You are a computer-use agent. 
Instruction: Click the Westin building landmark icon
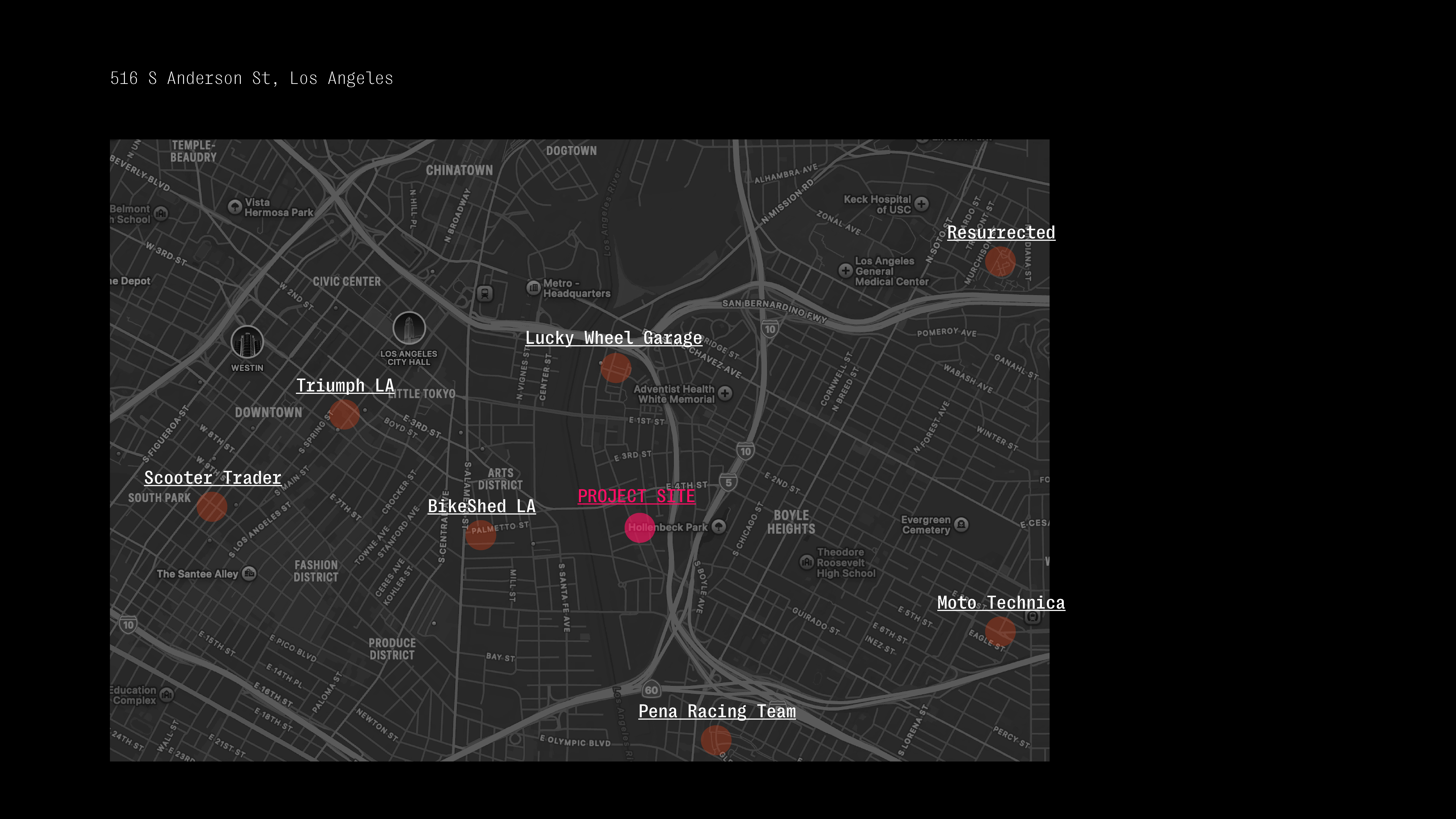[247, 342]
